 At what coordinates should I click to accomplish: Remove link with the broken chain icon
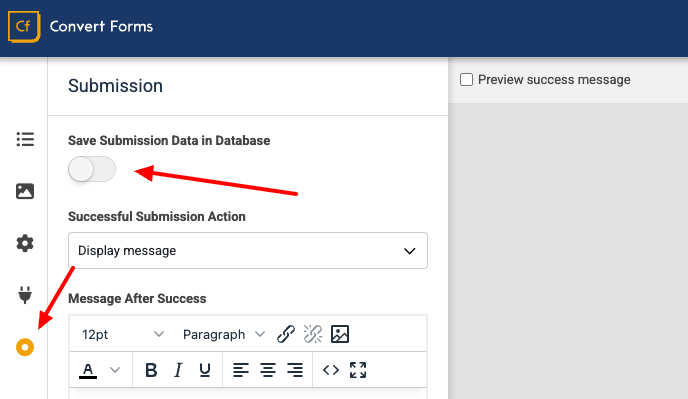click(313, 334)
